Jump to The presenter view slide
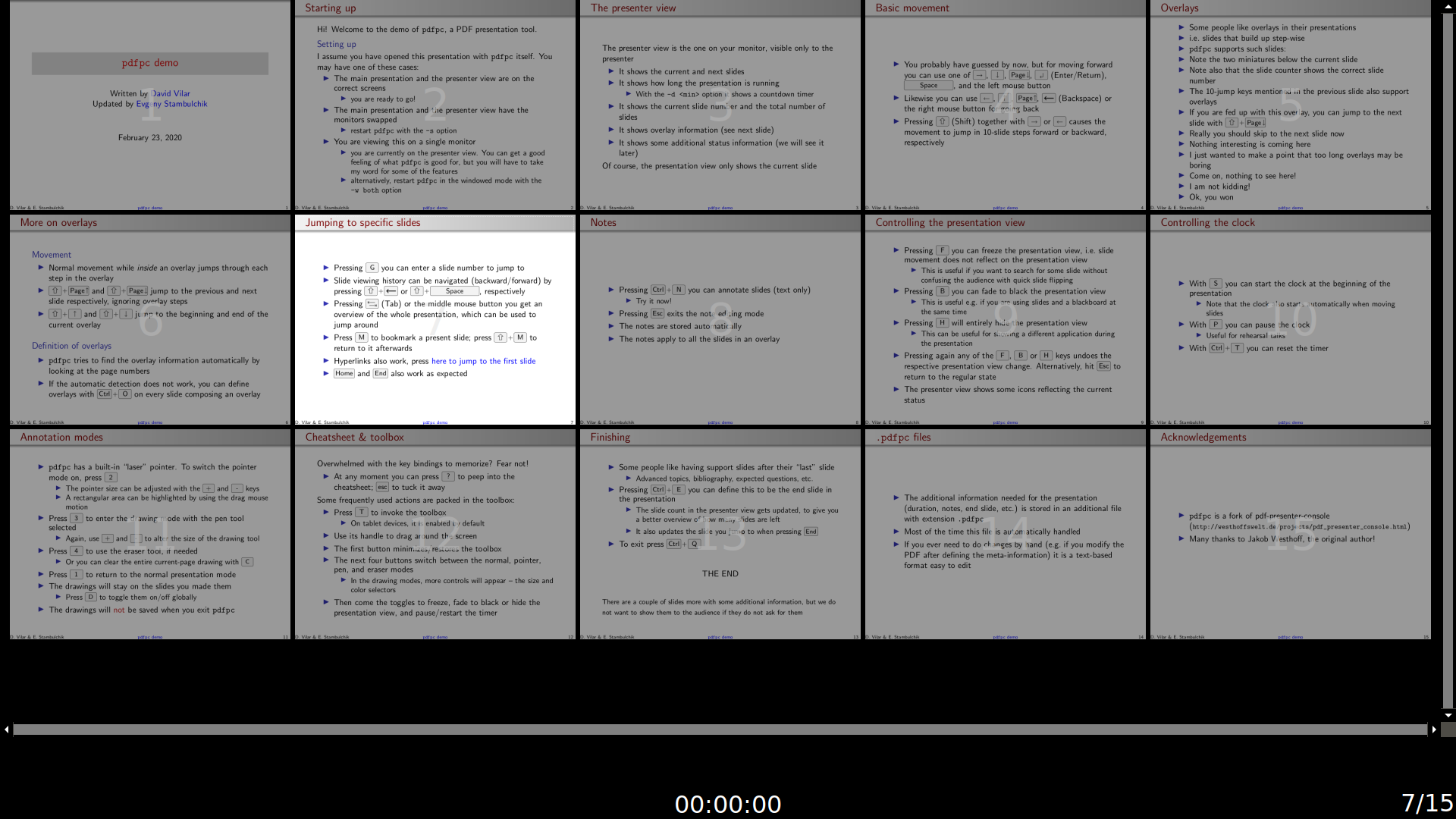The width and height of the screenshot is (1456, 819). 720,106
